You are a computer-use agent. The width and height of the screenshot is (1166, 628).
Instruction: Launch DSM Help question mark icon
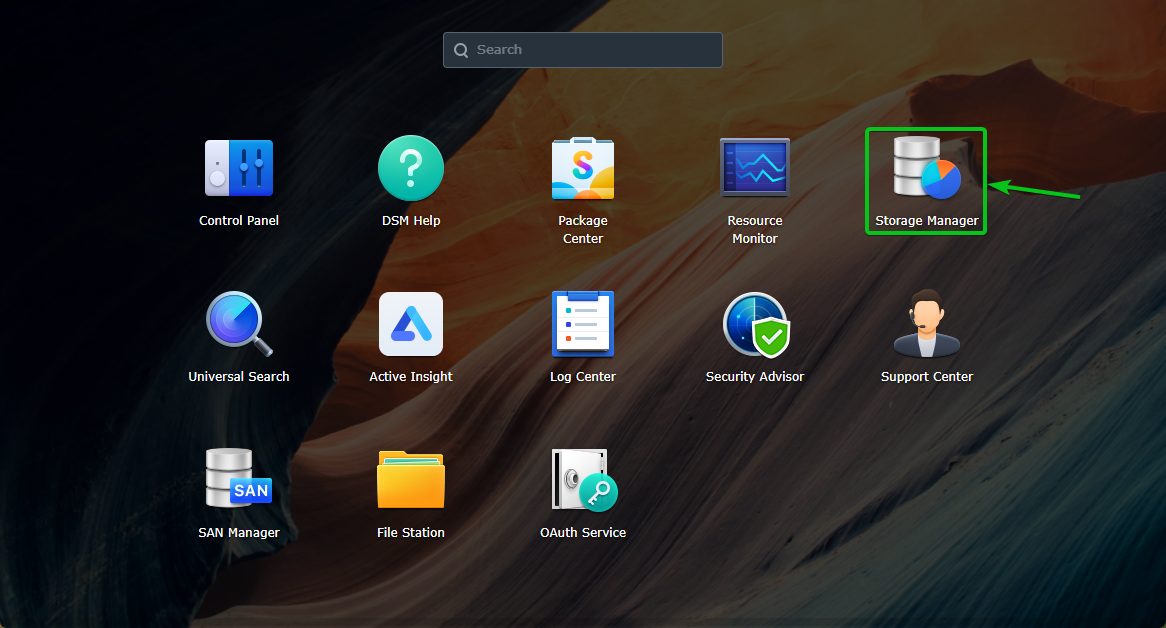pos(411,168)
